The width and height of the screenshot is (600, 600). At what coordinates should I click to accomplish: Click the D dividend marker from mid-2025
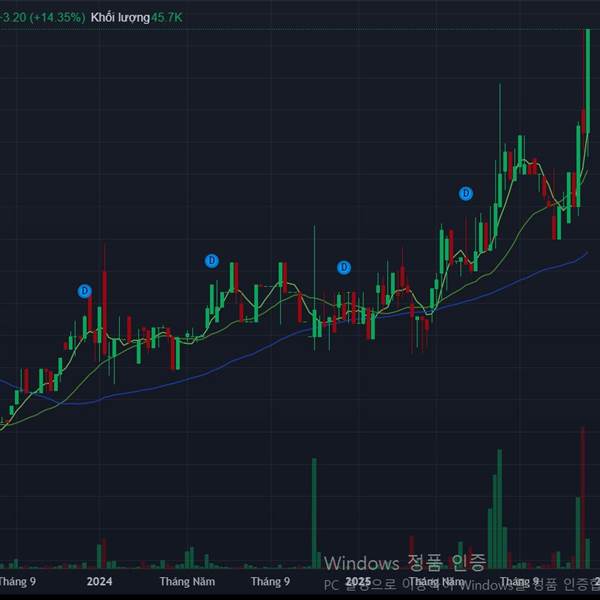(x=466, y=194)
